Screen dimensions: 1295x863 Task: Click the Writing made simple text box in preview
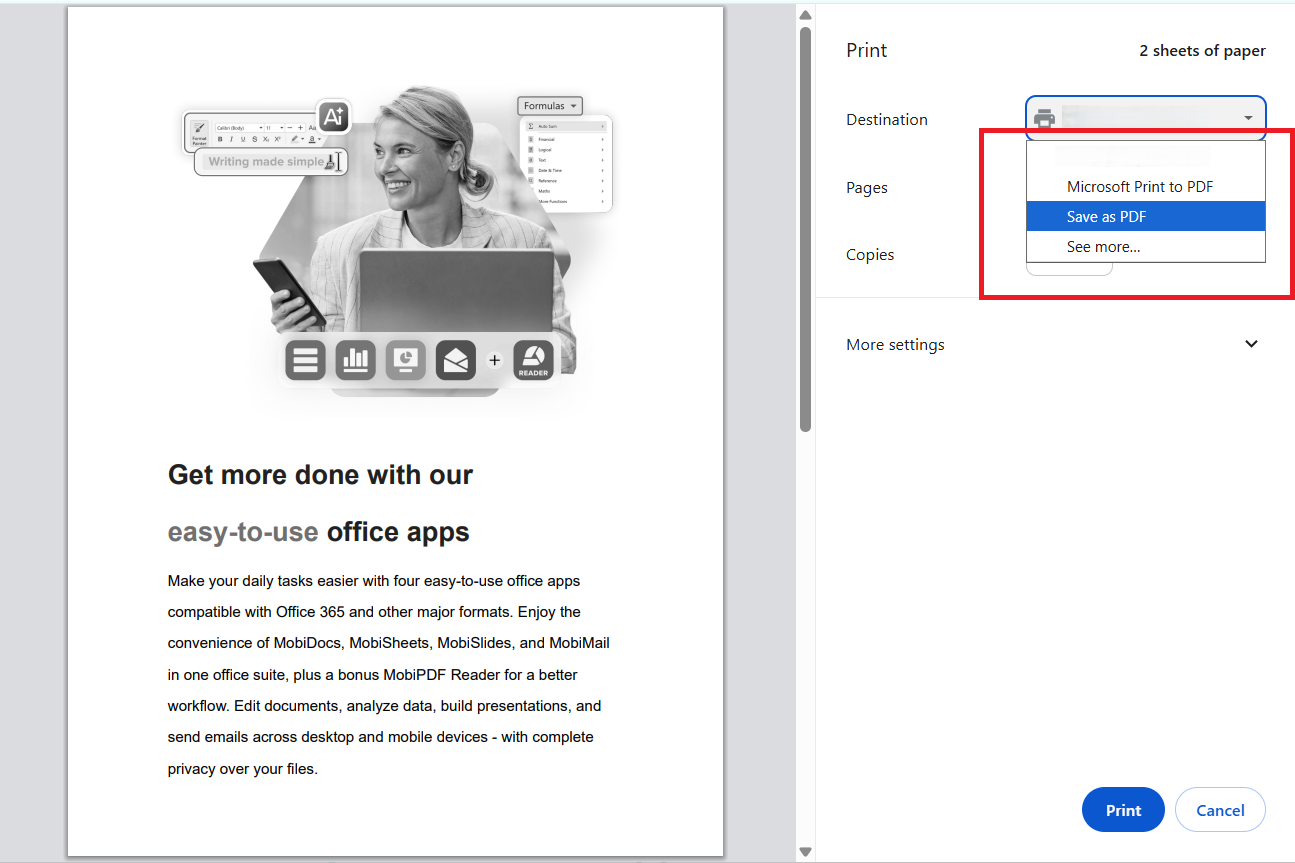coord(269,161)
